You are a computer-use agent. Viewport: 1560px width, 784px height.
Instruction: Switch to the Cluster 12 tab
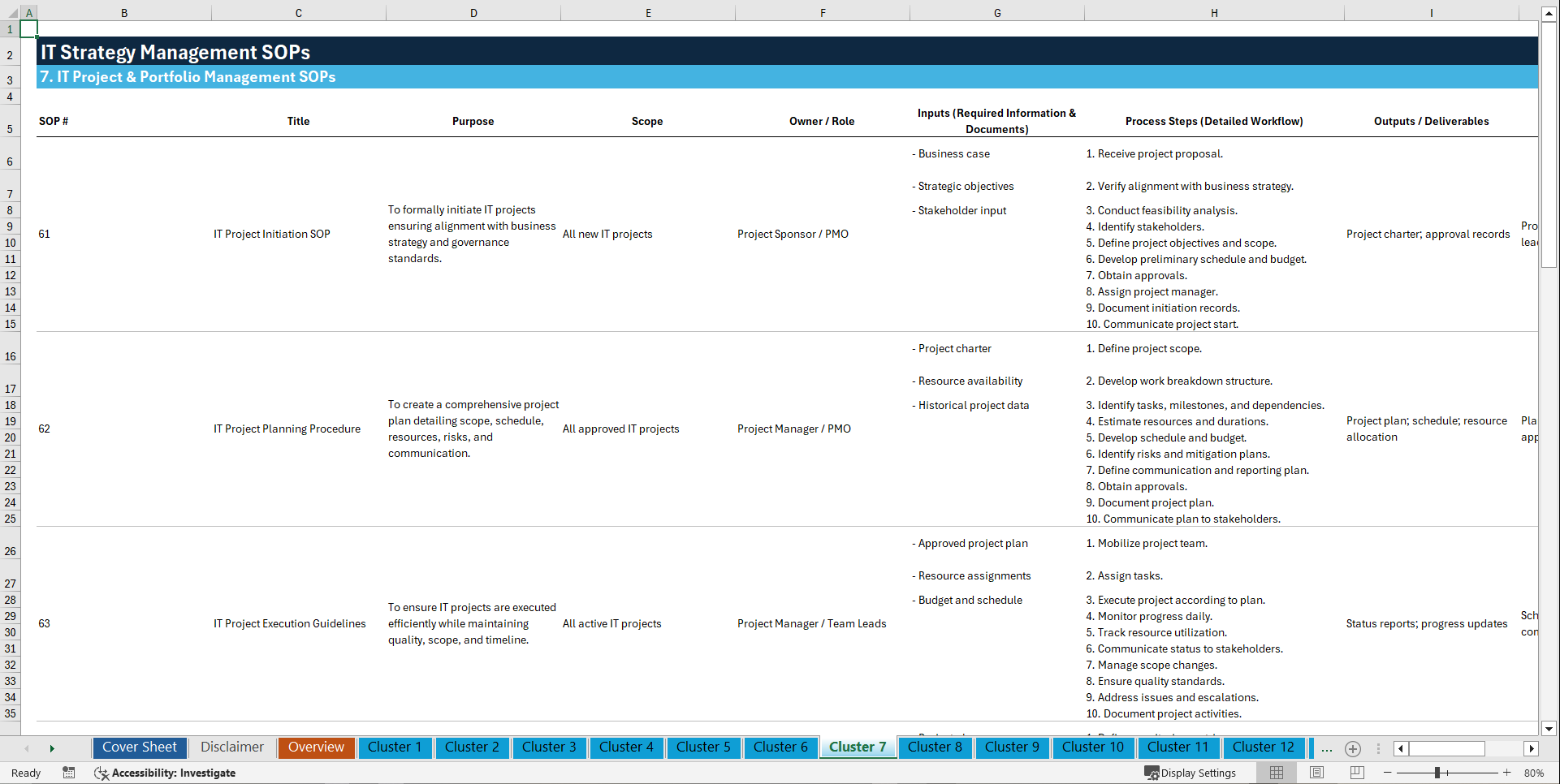coord(1264,747)
